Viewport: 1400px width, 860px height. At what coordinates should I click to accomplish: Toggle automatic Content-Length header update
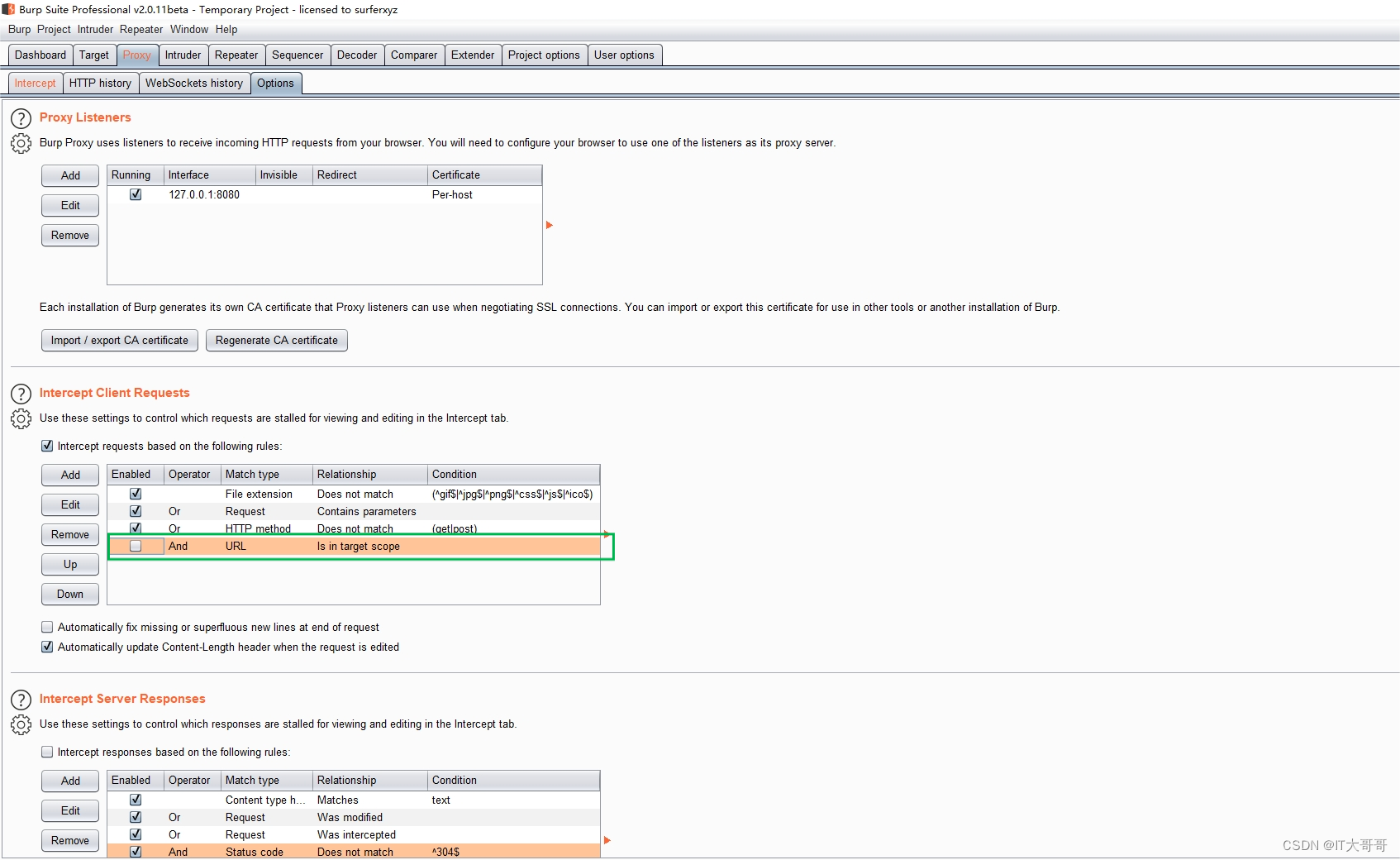47,647
